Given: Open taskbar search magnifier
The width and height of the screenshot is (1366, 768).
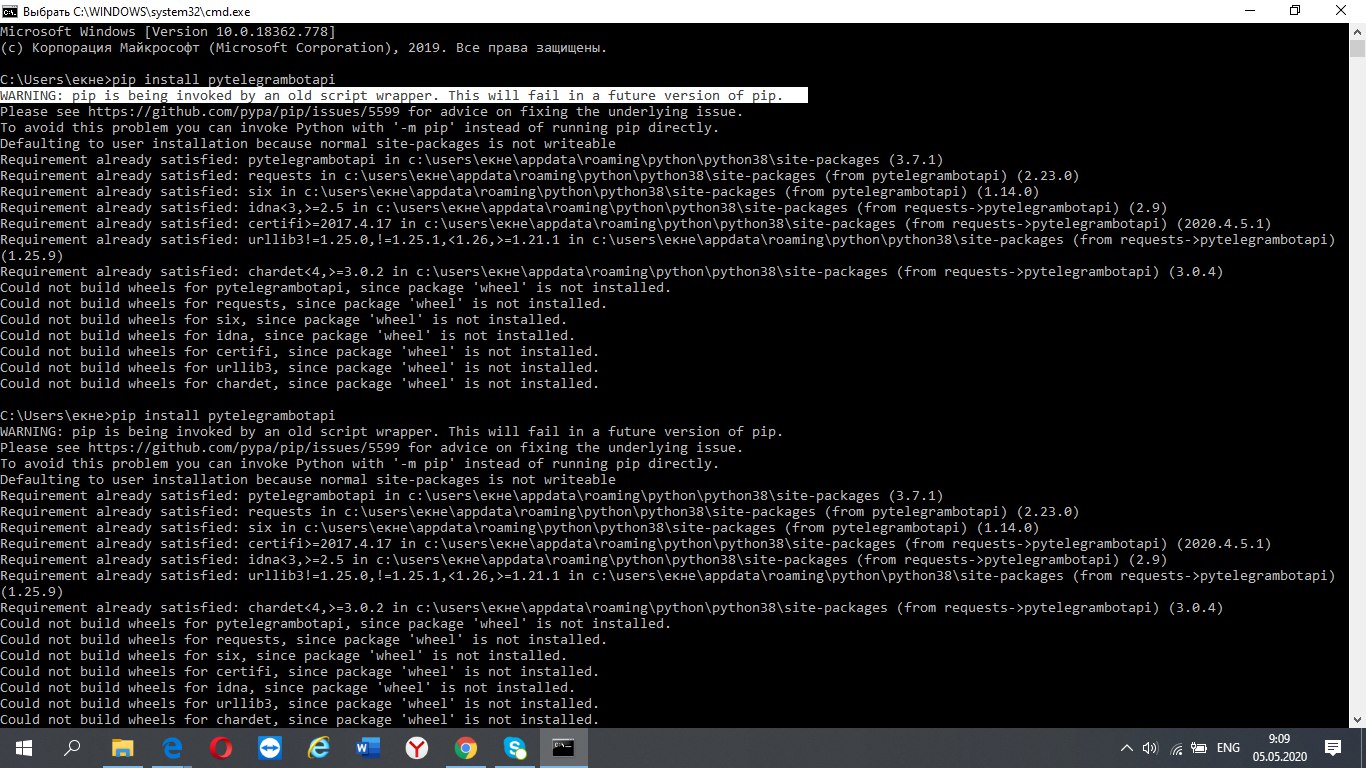Looking at the screenshot, I should pyautogui.click(x=72, y=747).
